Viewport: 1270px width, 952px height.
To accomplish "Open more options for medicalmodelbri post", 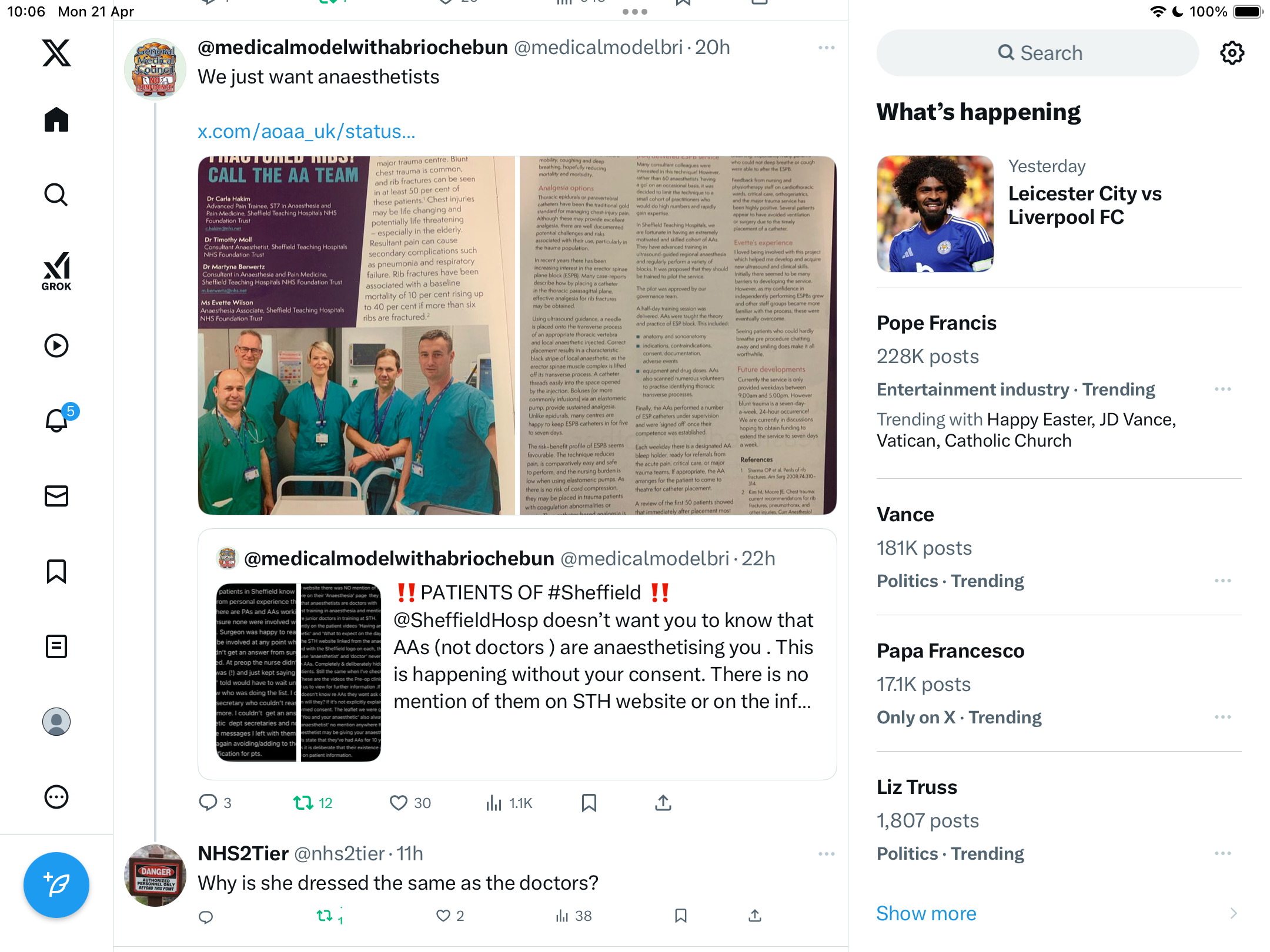I will 827,48.
